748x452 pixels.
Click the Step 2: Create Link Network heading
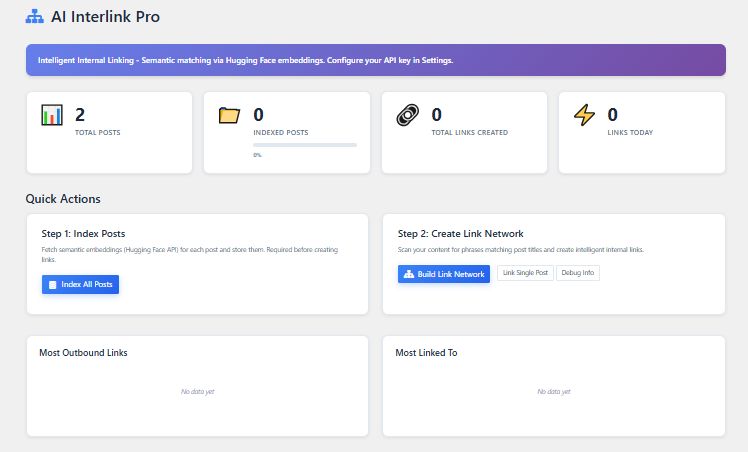click(x=460, y=234)
